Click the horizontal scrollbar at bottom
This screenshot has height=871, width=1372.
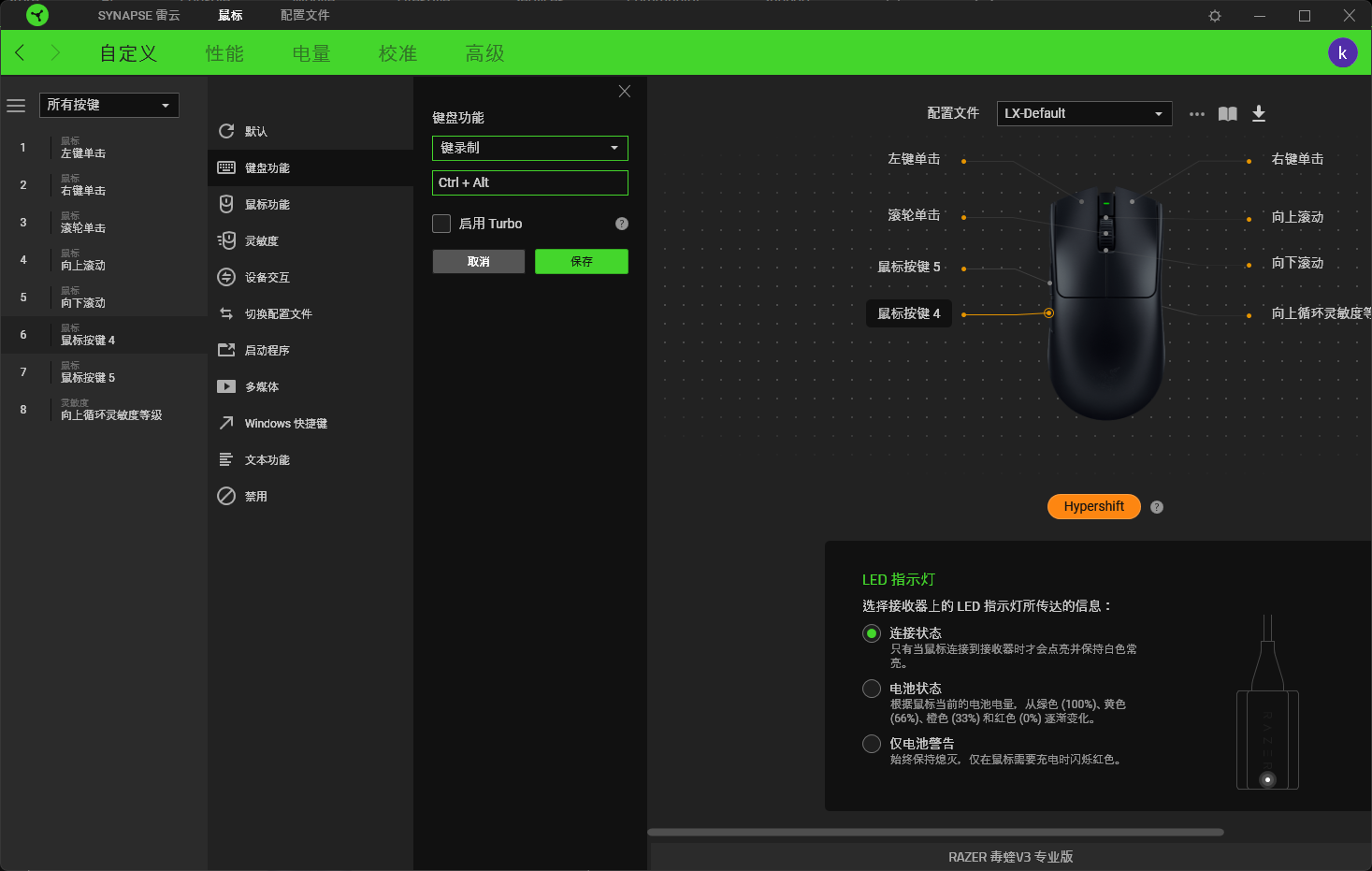935,832
